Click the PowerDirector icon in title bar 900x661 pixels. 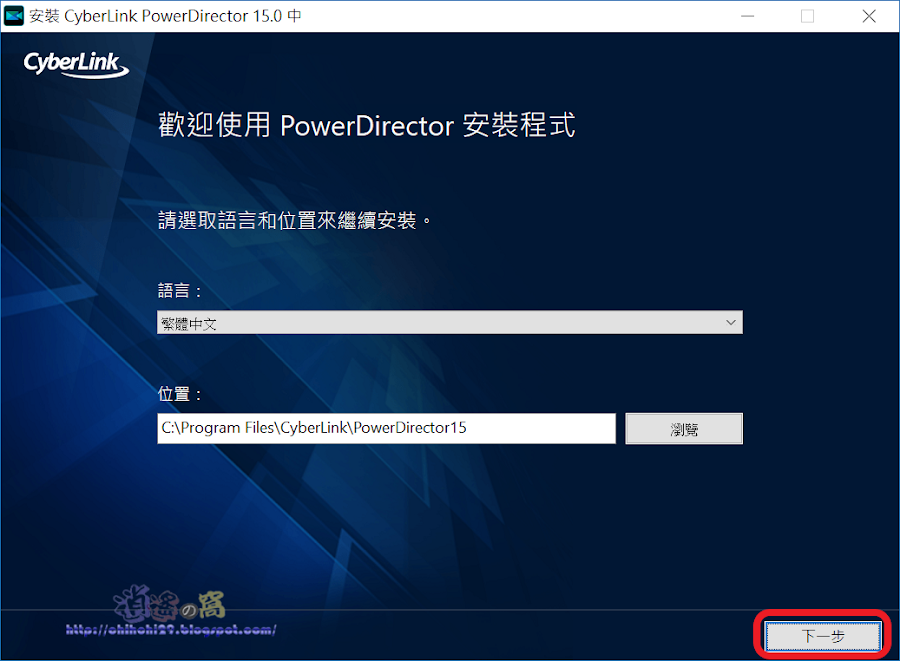(x=14, y=15)
